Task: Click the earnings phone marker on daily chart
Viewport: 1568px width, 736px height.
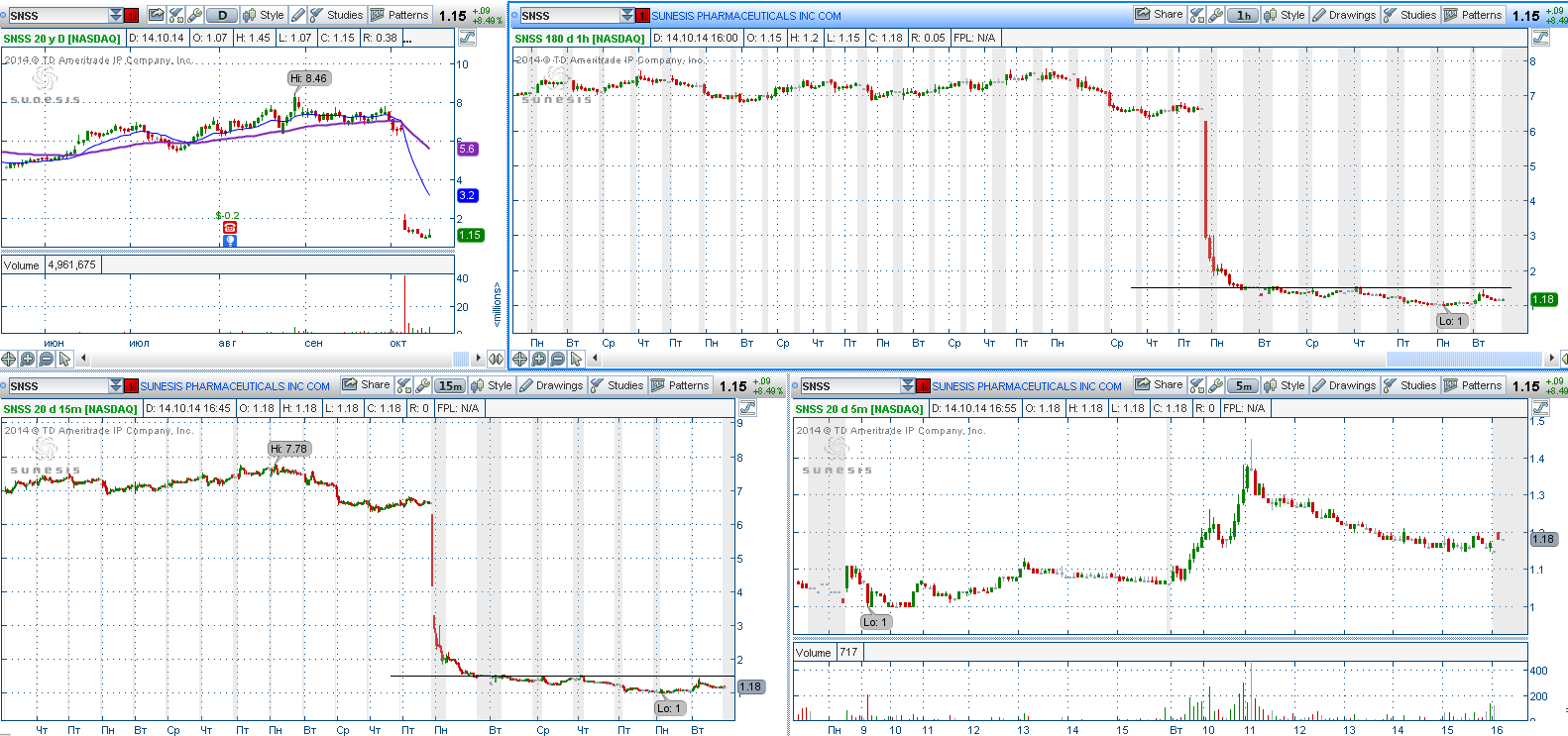Action: (230, 228)
